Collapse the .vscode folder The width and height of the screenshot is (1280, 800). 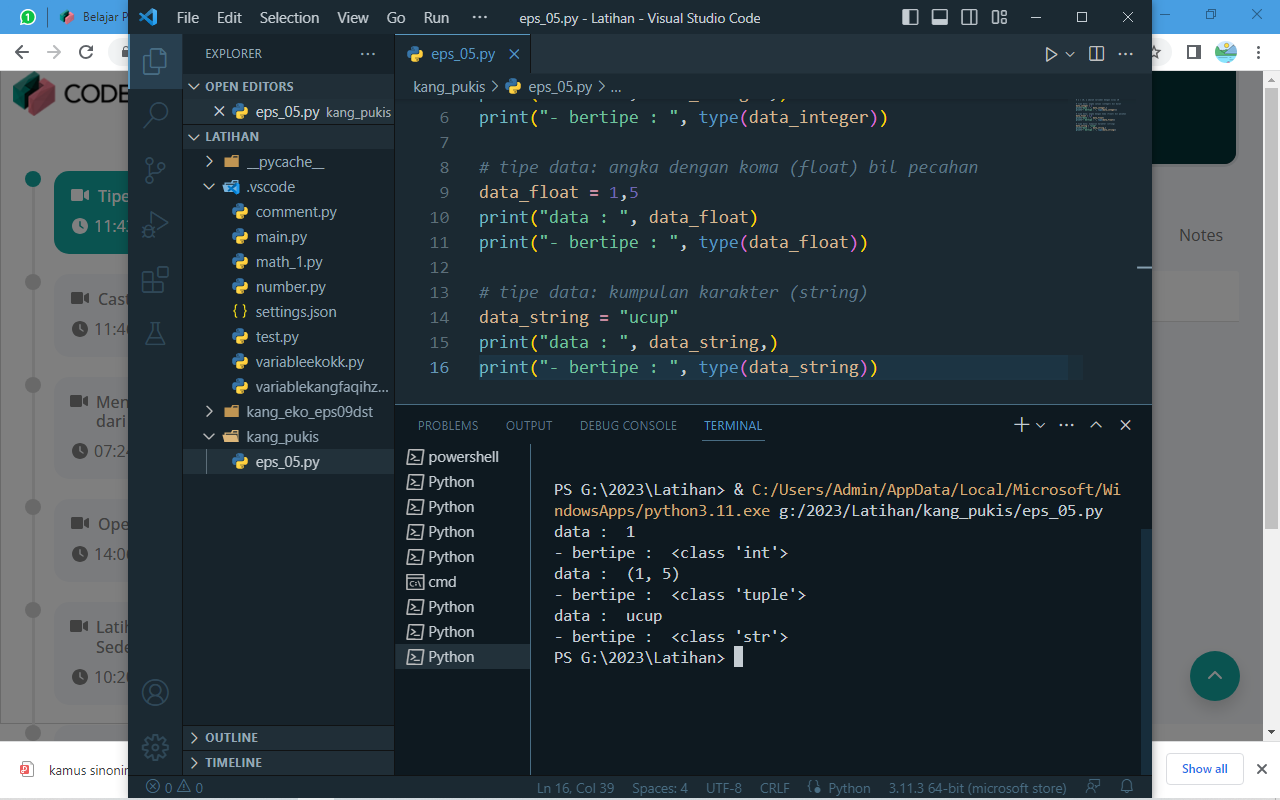210,186
